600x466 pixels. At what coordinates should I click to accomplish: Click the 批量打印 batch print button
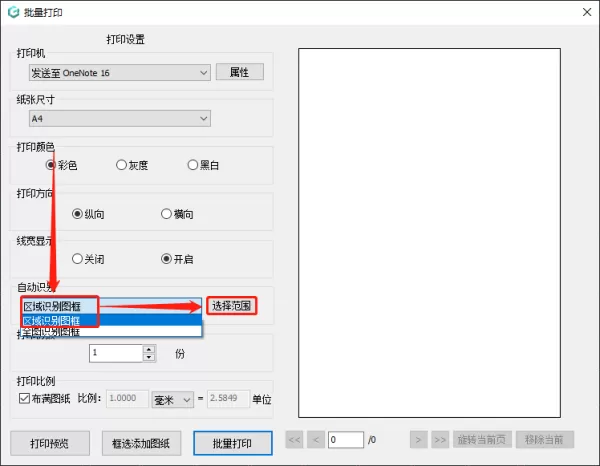click(233, 443)
